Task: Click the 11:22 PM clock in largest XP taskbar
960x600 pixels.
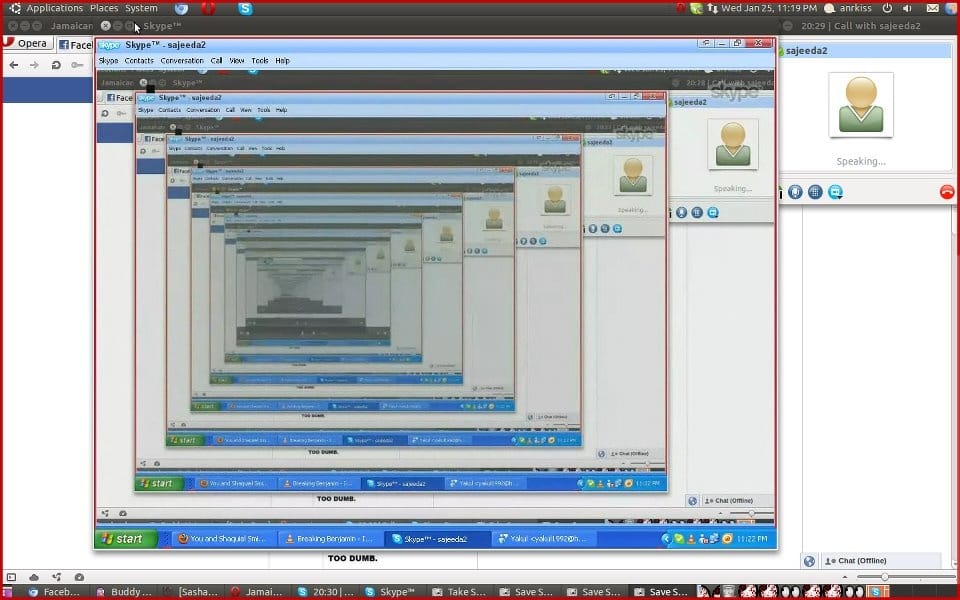Action: coord(752,539)
